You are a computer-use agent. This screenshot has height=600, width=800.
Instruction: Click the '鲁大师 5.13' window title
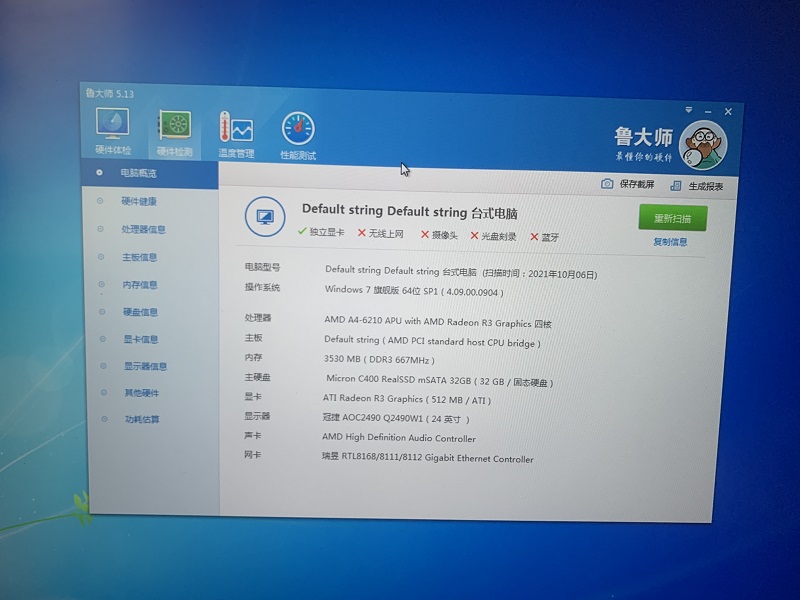coord(110,94)
